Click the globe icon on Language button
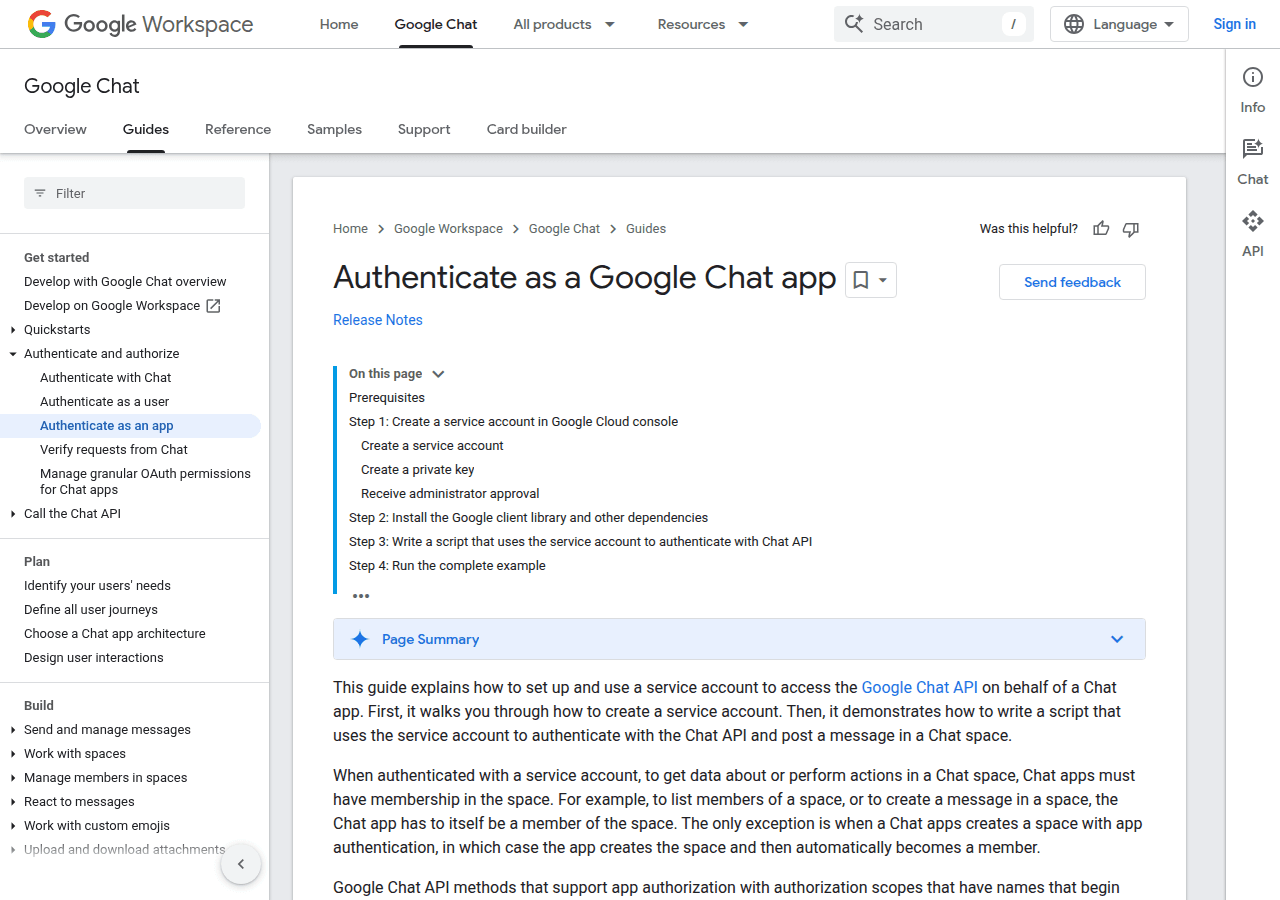 click(x=1074, y=24)
